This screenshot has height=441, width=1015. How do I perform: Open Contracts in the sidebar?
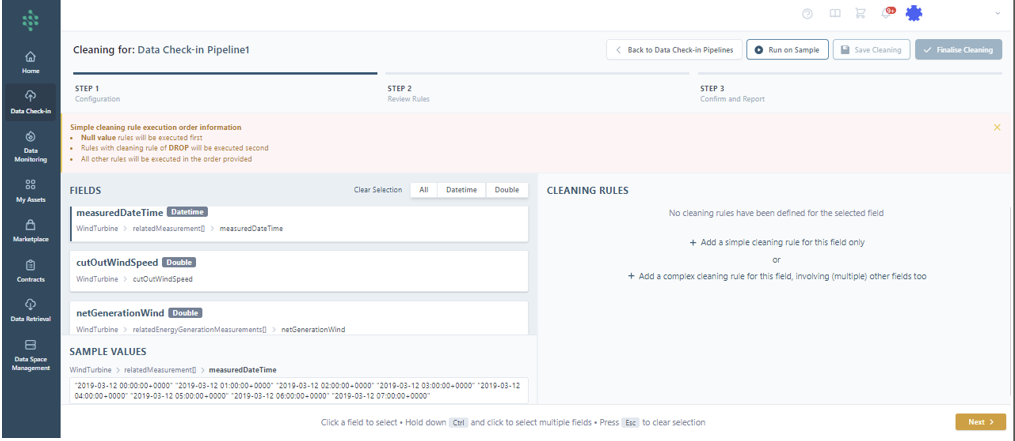[x=30, y=271]
